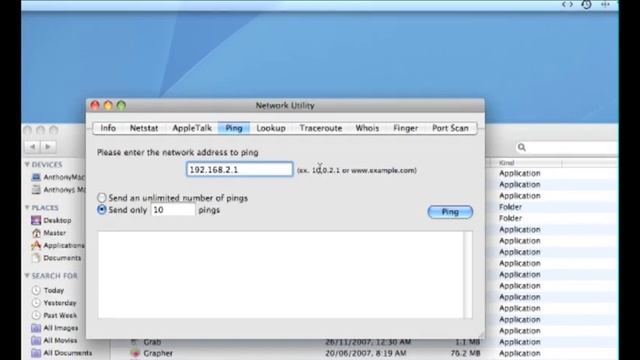Click Grapher's date 20/06/2007, 8:19 AM
Screen dimensions: 640x360
point(365,353)
